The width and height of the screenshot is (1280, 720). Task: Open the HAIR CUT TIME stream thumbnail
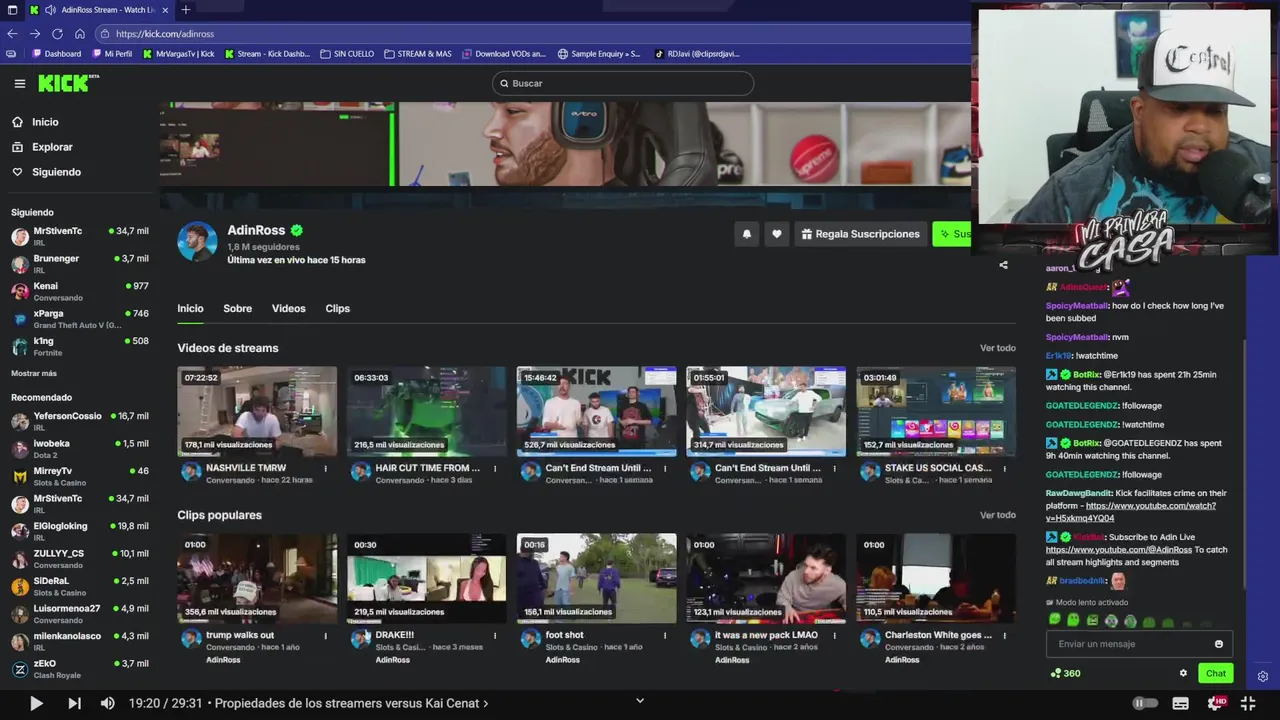point(427,411)
